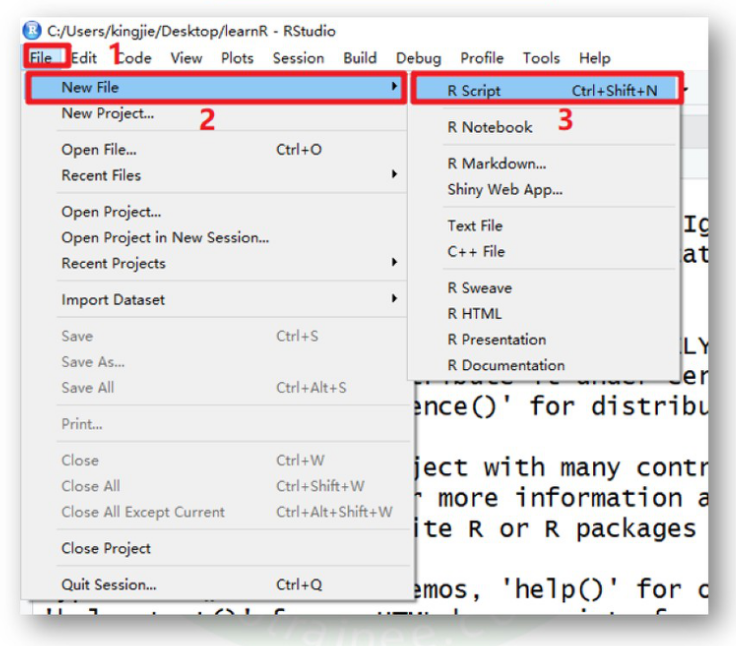
Task: Create a new R Script
Action: pyautogui.click(x=547, y=90)
